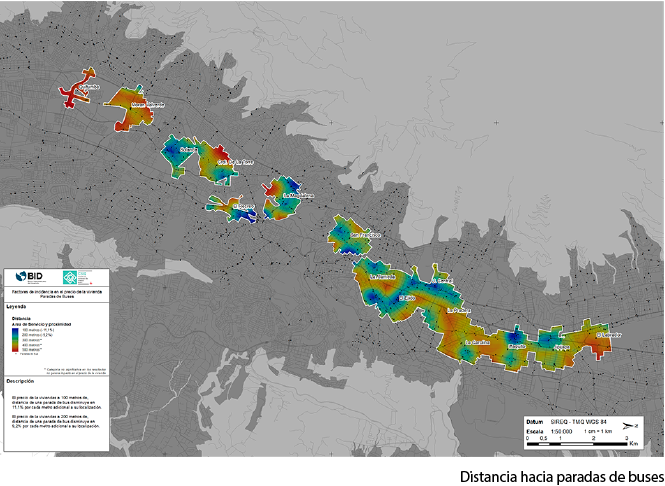Select the El Ejido zone label

click(406, 297)
